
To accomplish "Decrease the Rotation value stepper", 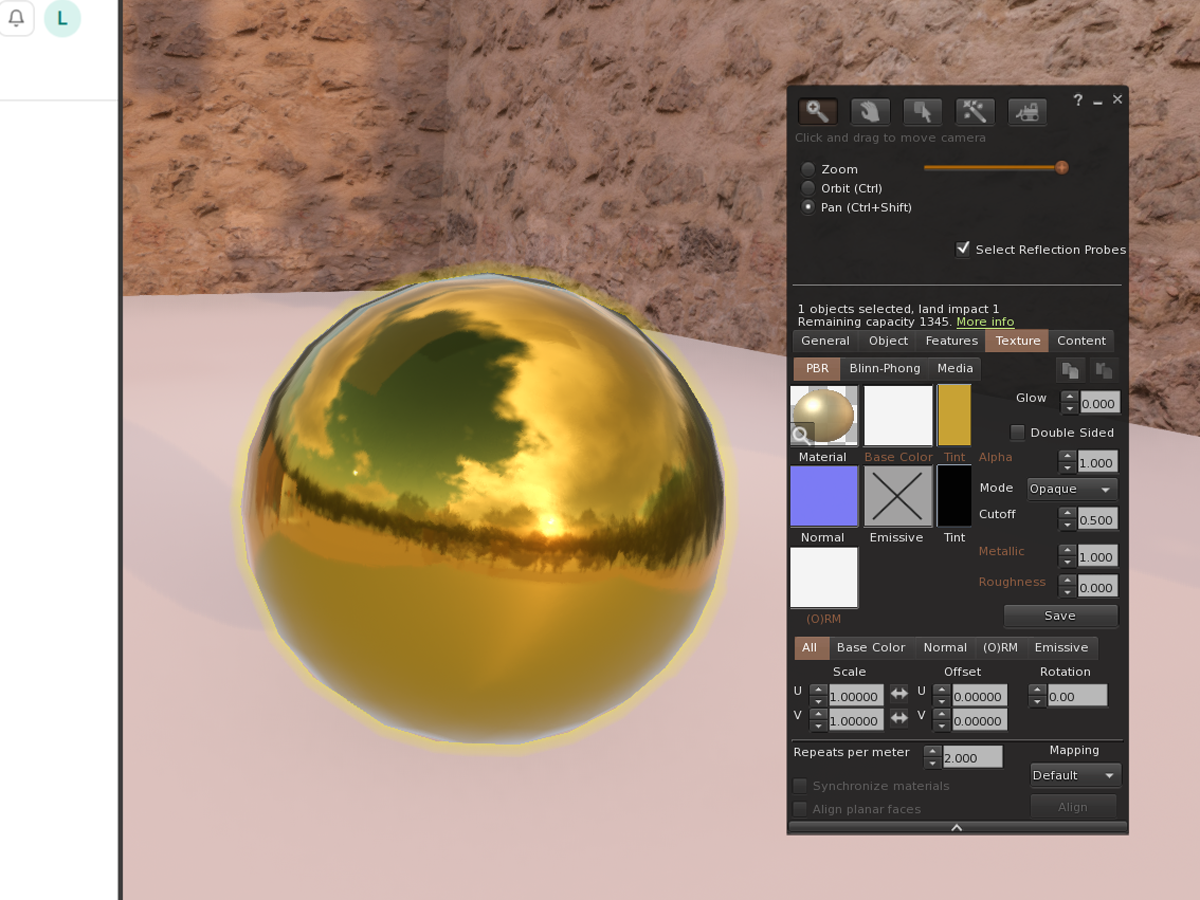I will (1037, 701).
